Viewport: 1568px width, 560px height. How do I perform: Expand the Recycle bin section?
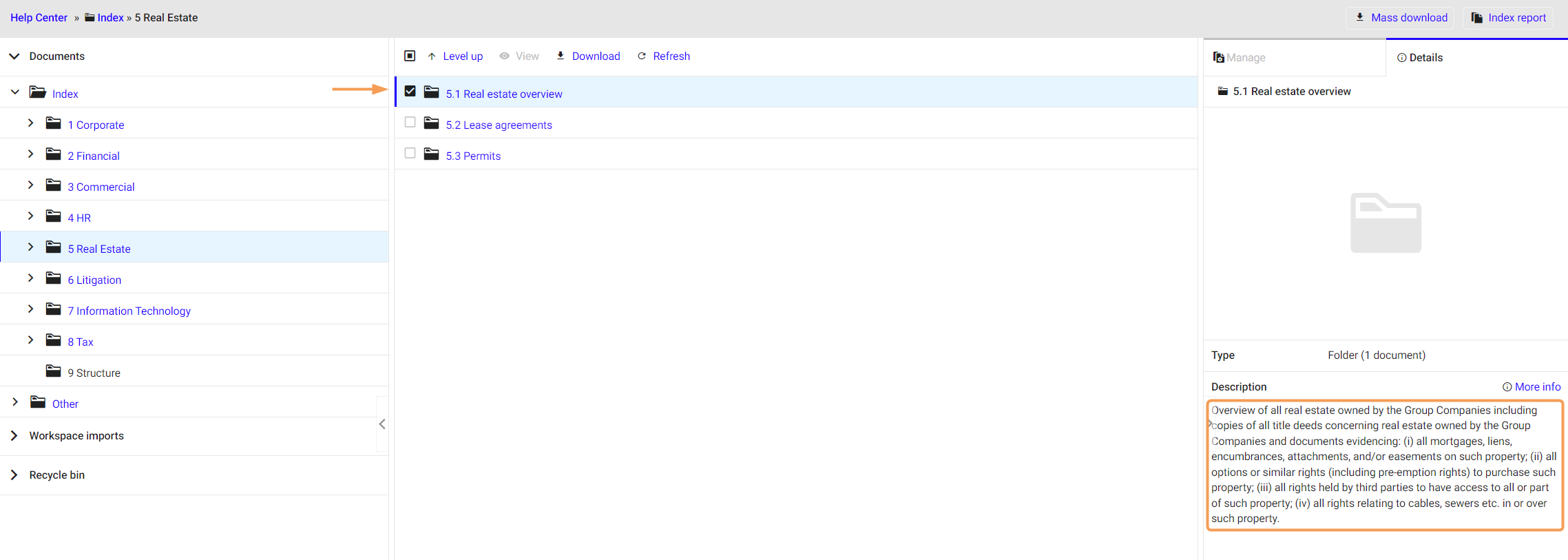tap(14, 475)
